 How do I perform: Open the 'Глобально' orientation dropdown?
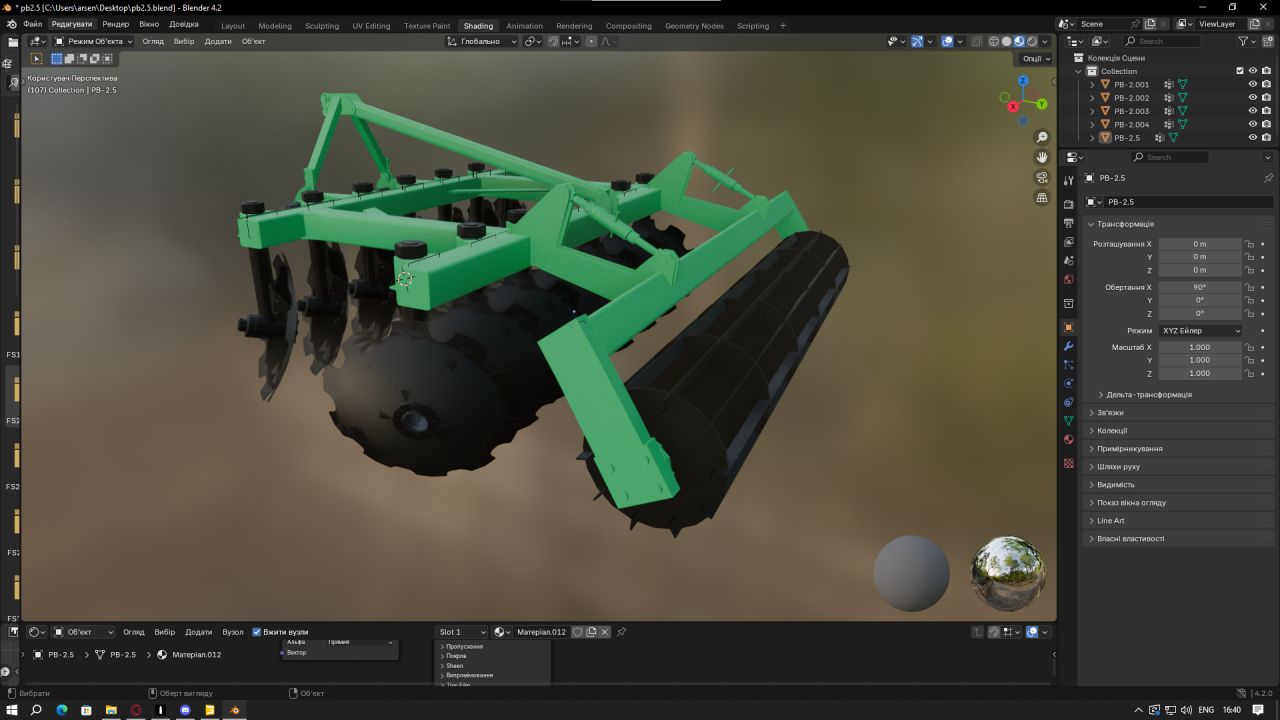click(483, 41)
